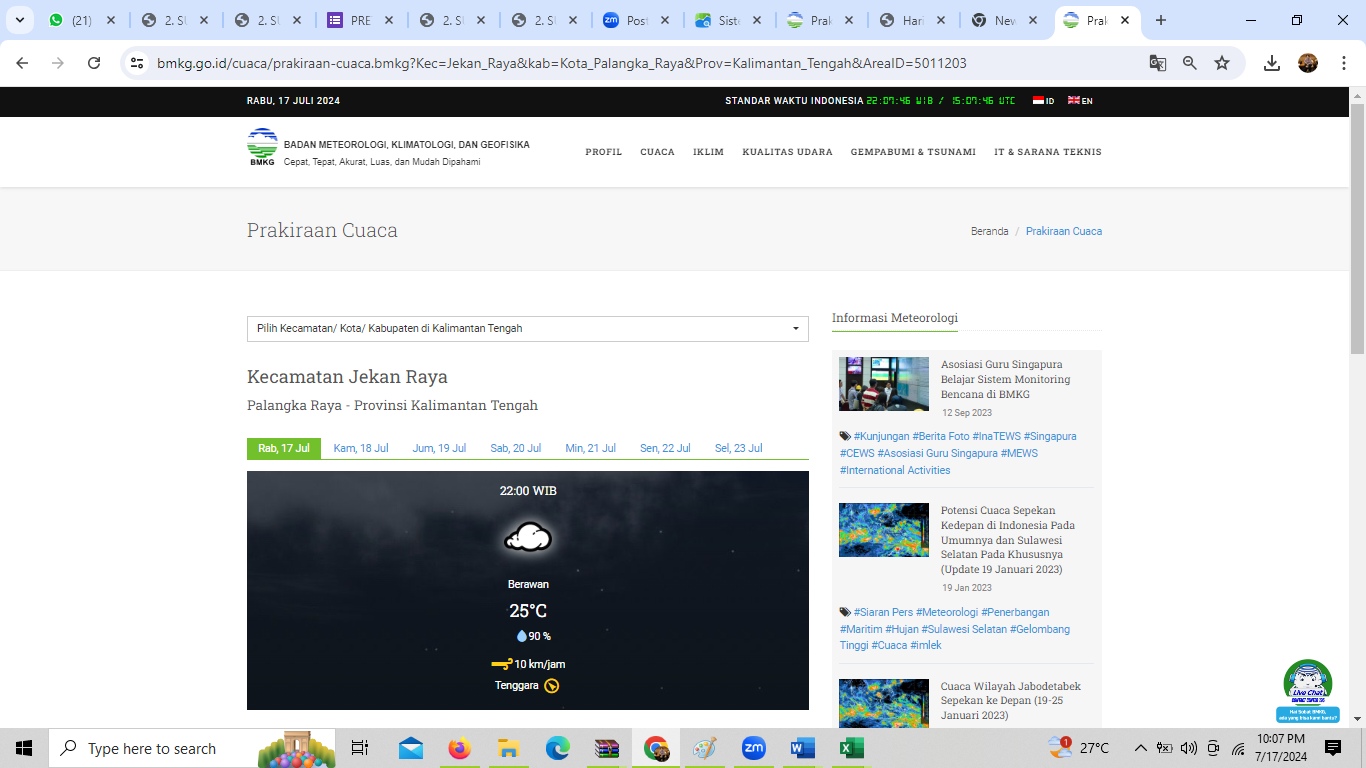Click the Live Chat mascot icon
This screenshot has height=768, width=1366.
1308,690
